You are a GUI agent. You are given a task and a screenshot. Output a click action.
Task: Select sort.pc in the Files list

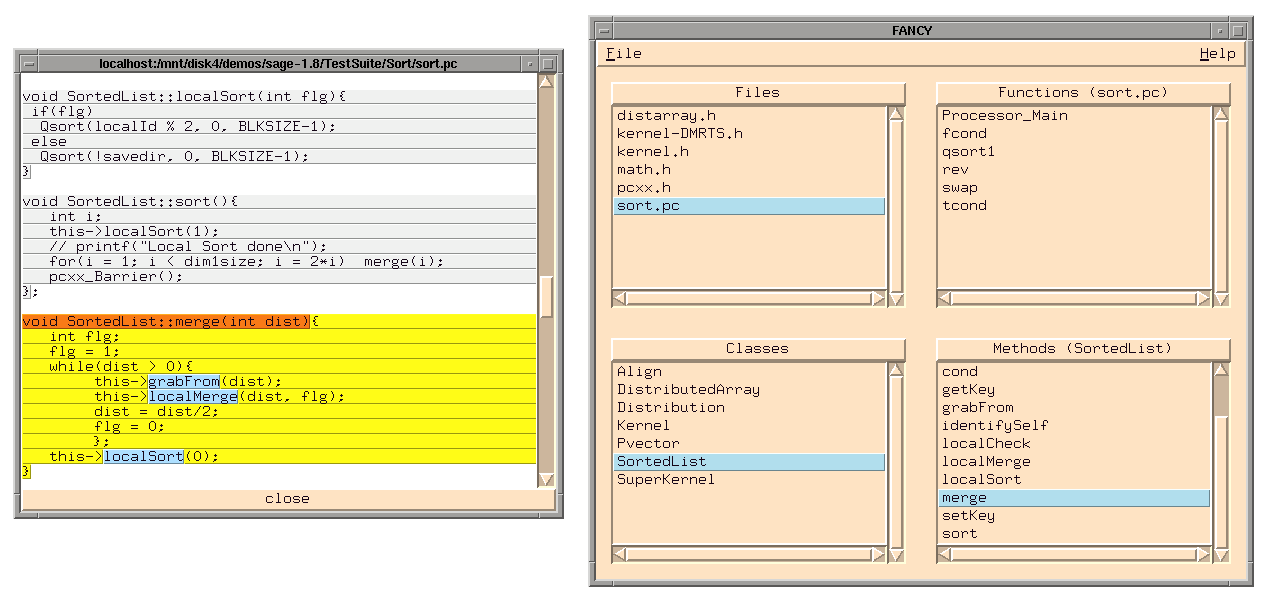[x=749, y=206]
